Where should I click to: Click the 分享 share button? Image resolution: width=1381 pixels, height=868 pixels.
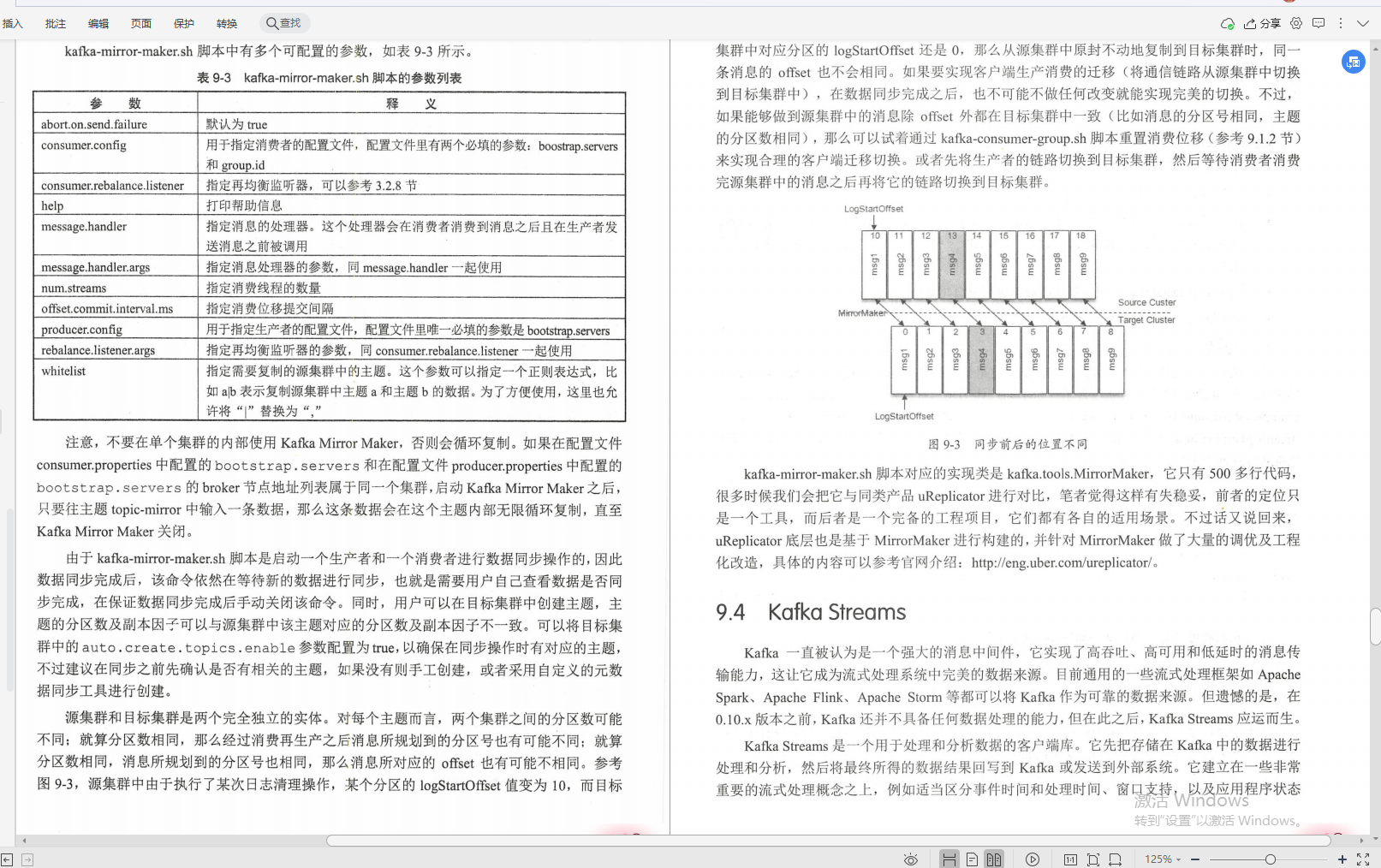[1263, 23]
